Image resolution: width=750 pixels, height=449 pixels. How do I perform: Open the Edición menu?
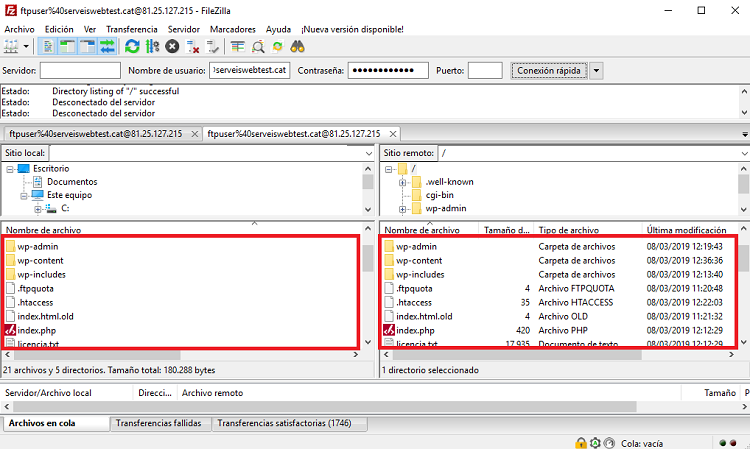(59, 29)
